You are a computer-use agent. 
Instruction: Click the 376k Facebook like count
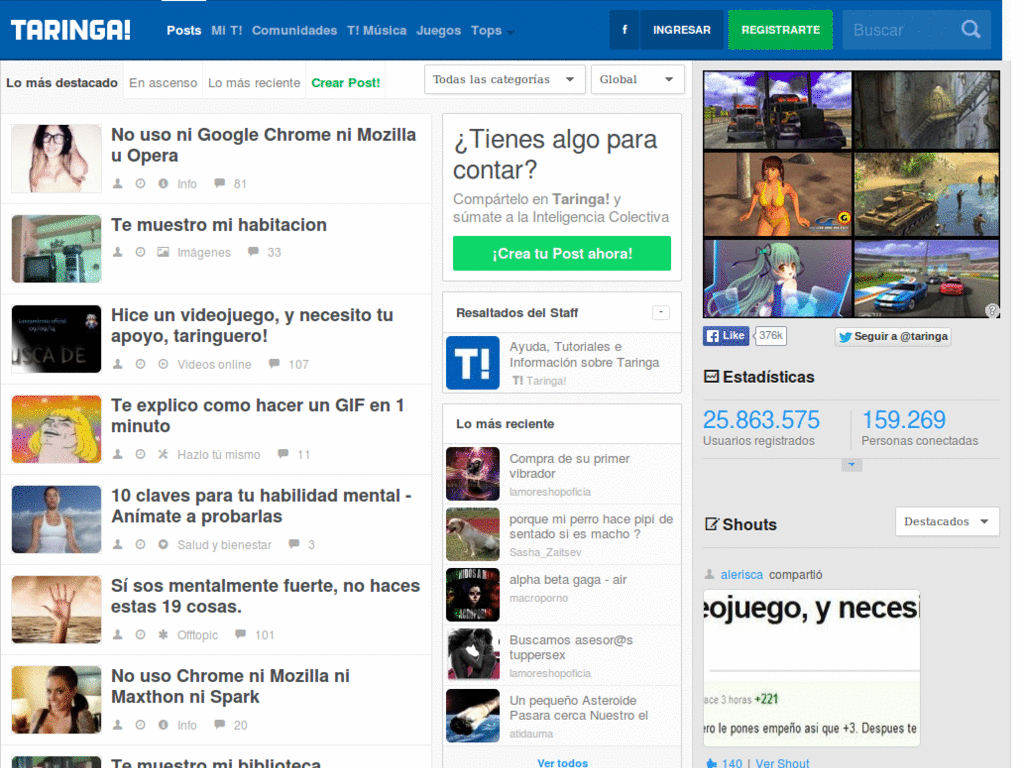click(770, 336)
